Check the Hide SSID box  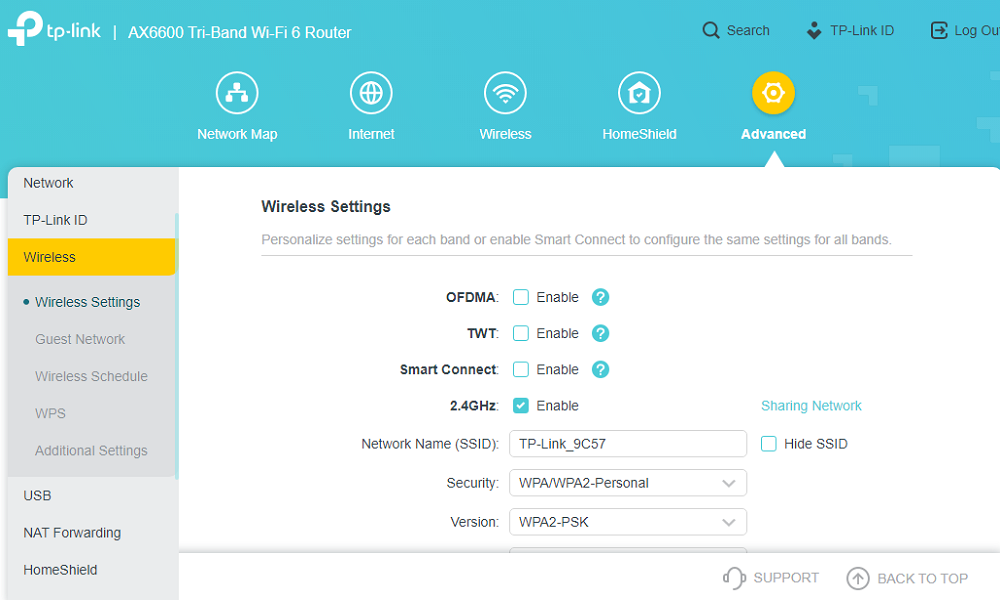(768, 444)
